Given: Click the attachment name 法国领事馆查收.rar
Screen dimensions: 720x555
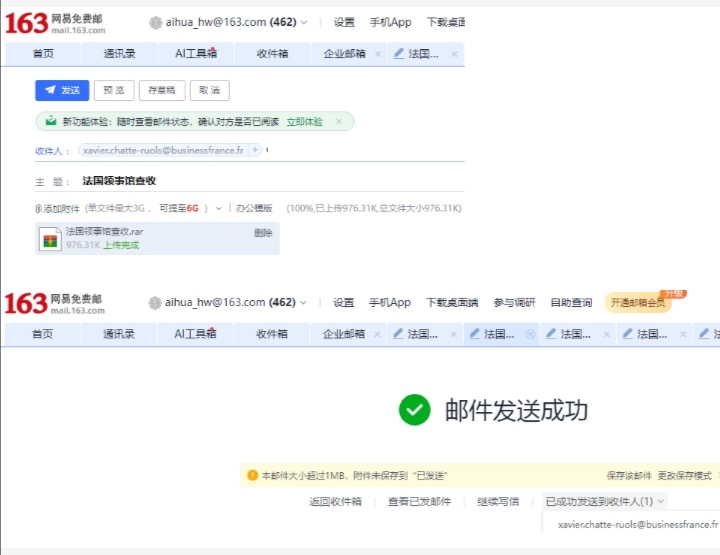Looking at the screenshot, I should [104, 231].
